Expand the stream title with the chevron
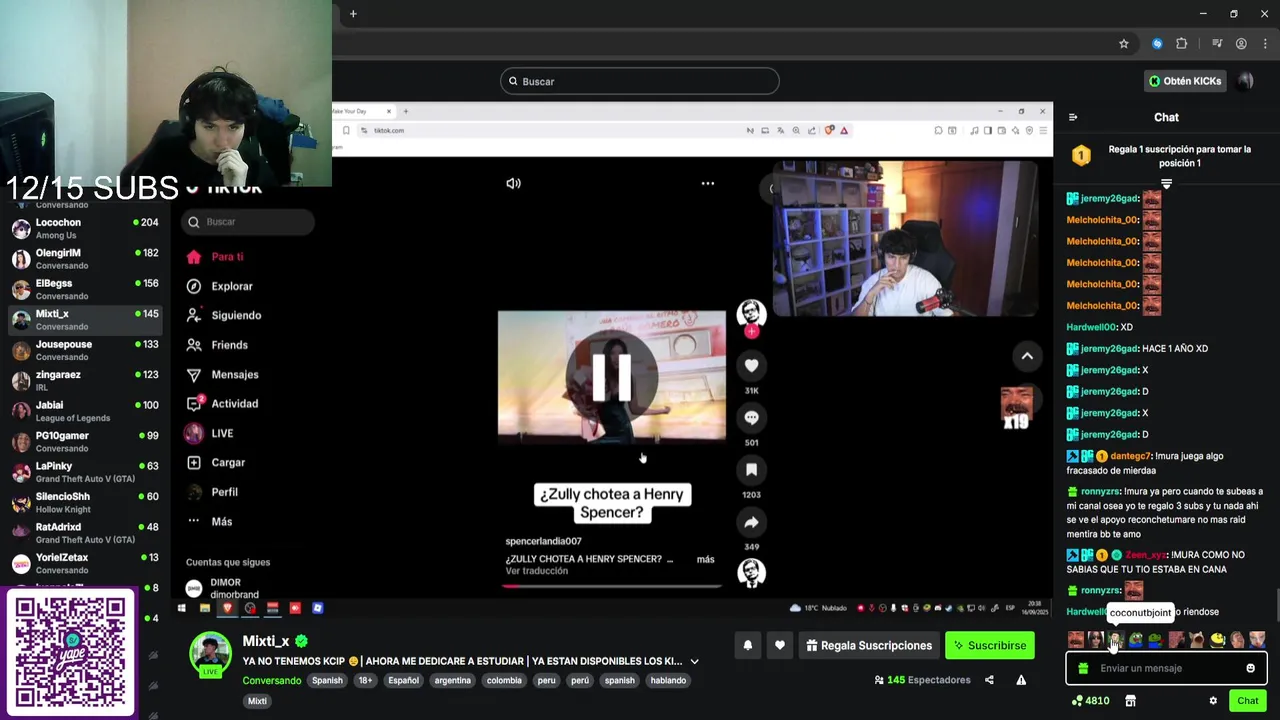 pos(694,661)
